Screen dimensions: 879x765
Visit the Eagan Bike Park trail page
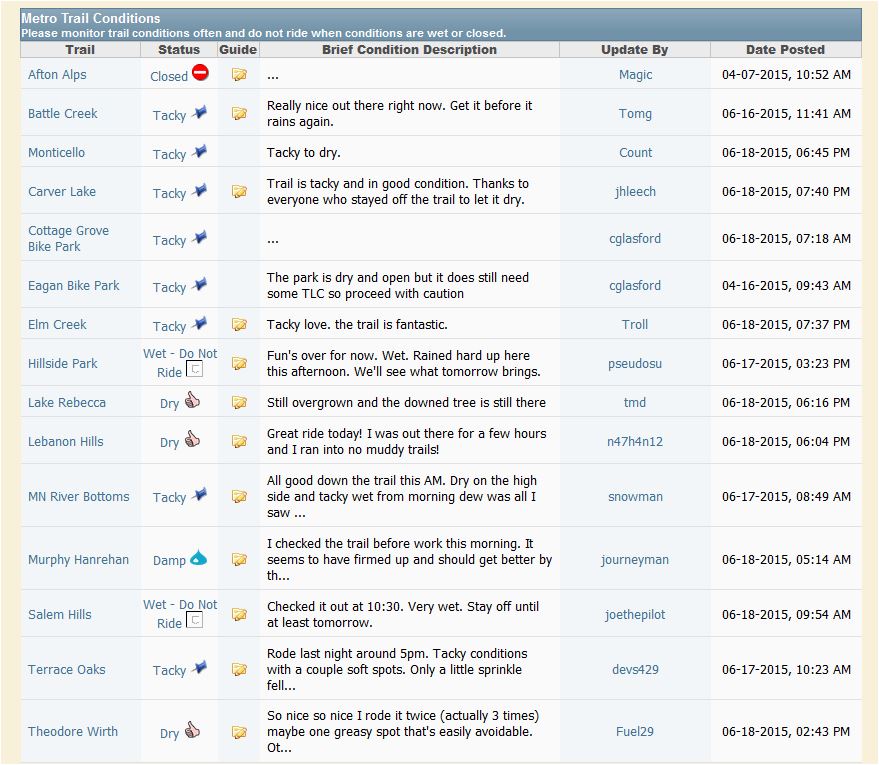coord(73,286)
